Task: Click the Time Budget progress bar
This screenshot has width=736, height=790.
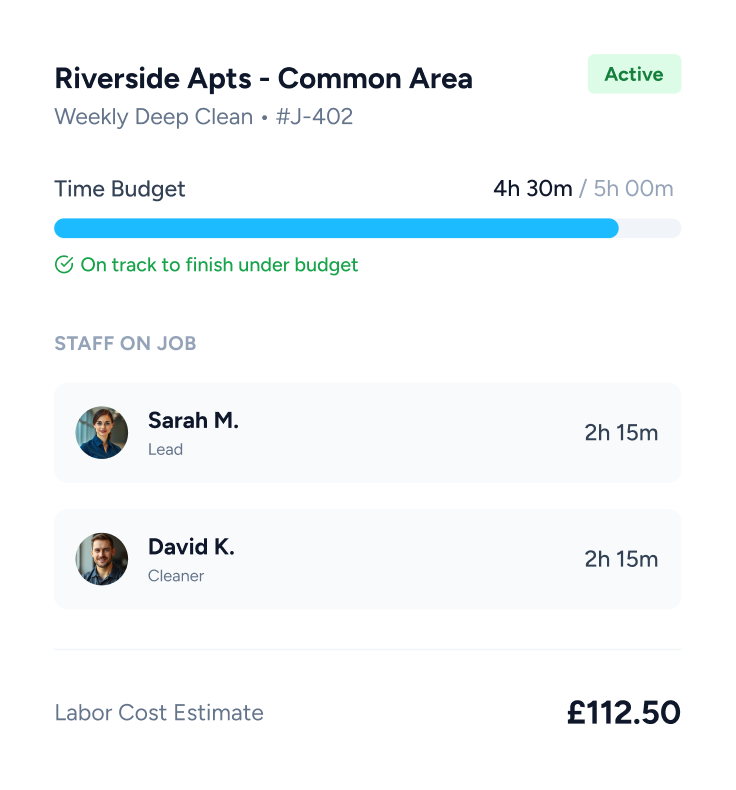Action: 367,228
